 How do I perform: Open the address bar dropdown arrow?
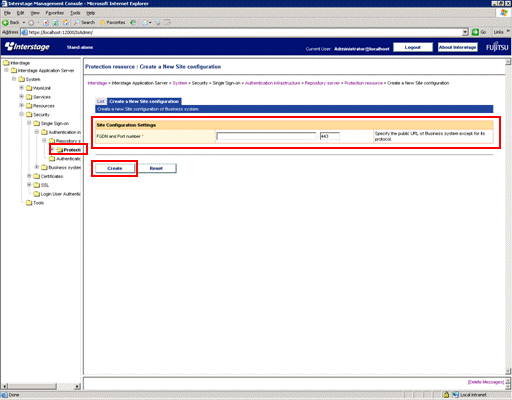[x=465, y=32]
